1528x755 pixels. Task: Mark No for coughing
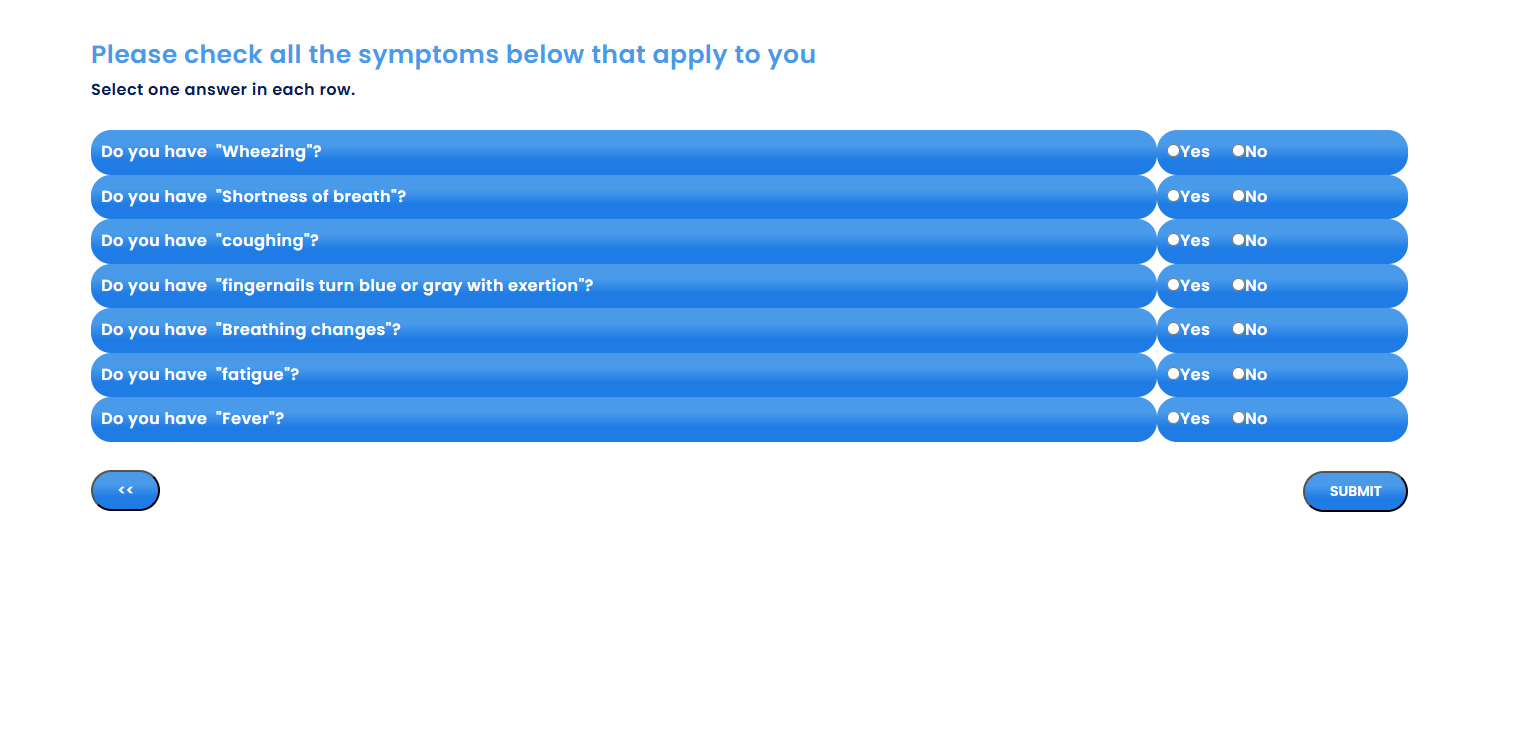[x=1238, y=240]
